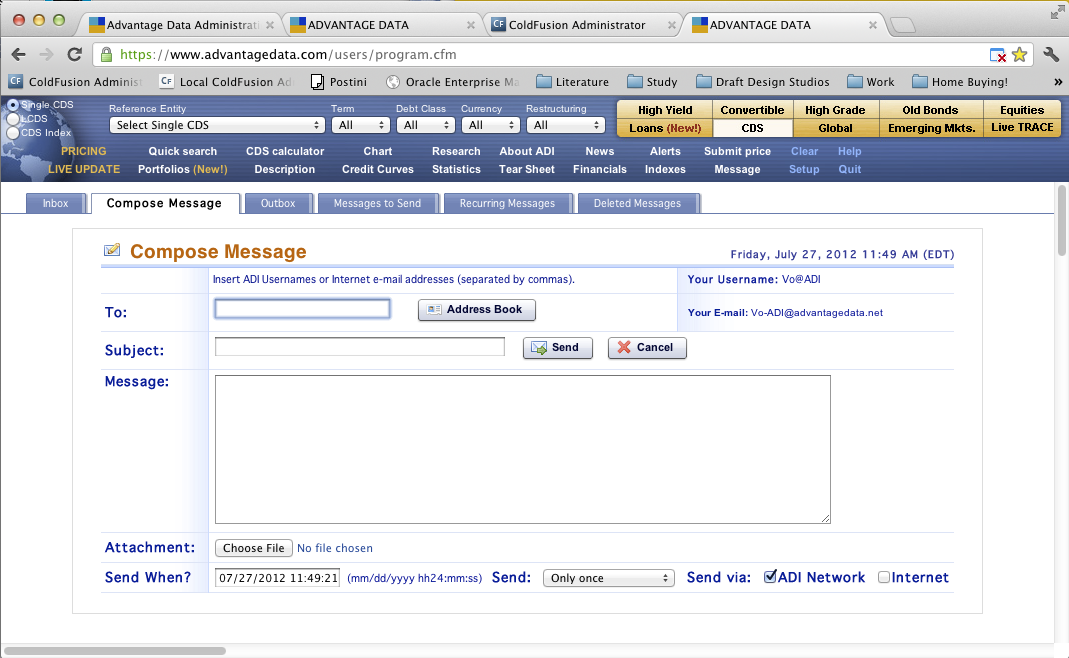
Task: Open the ColdFusion Administrator bookmark
Action: pos(75,82)
